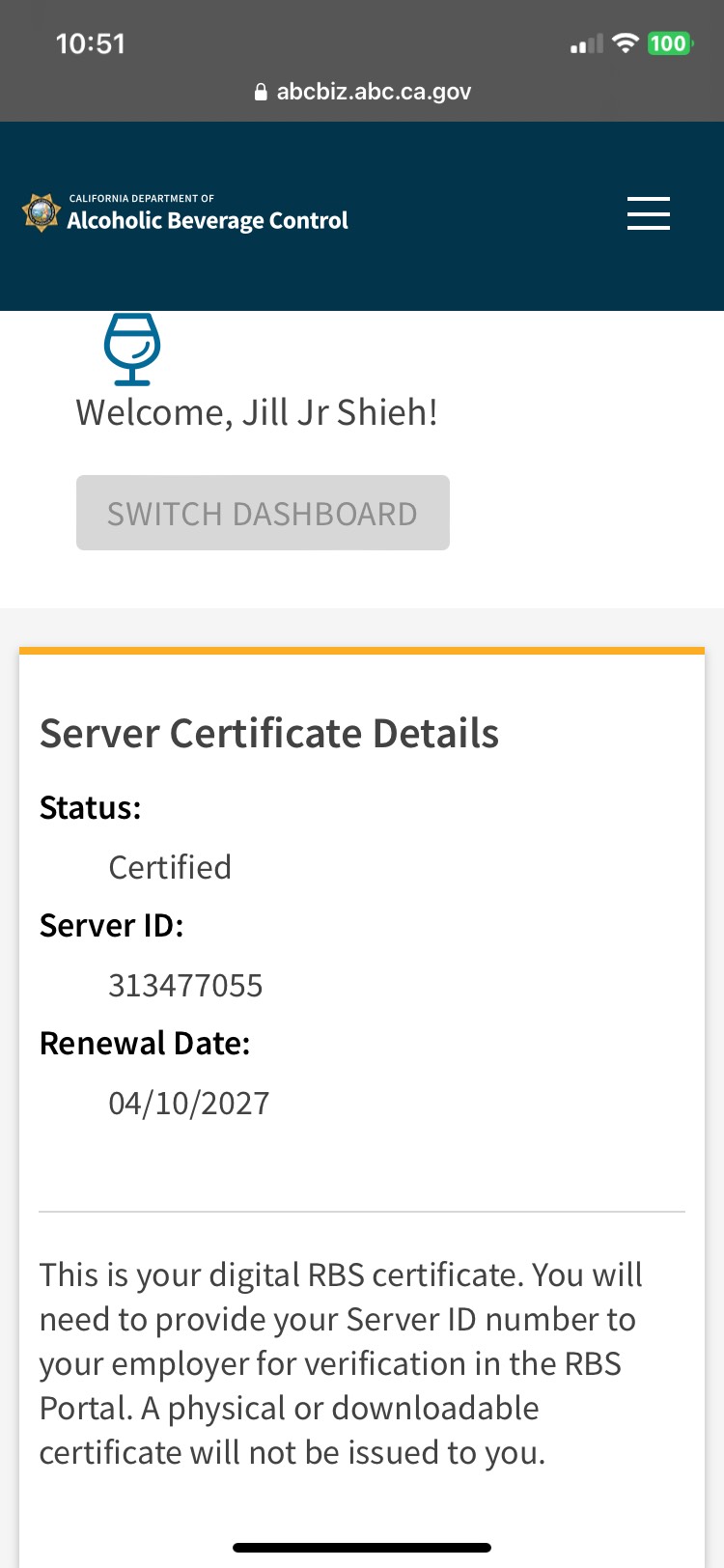Tap the cellular signal bars

click(x=586, y=44)
